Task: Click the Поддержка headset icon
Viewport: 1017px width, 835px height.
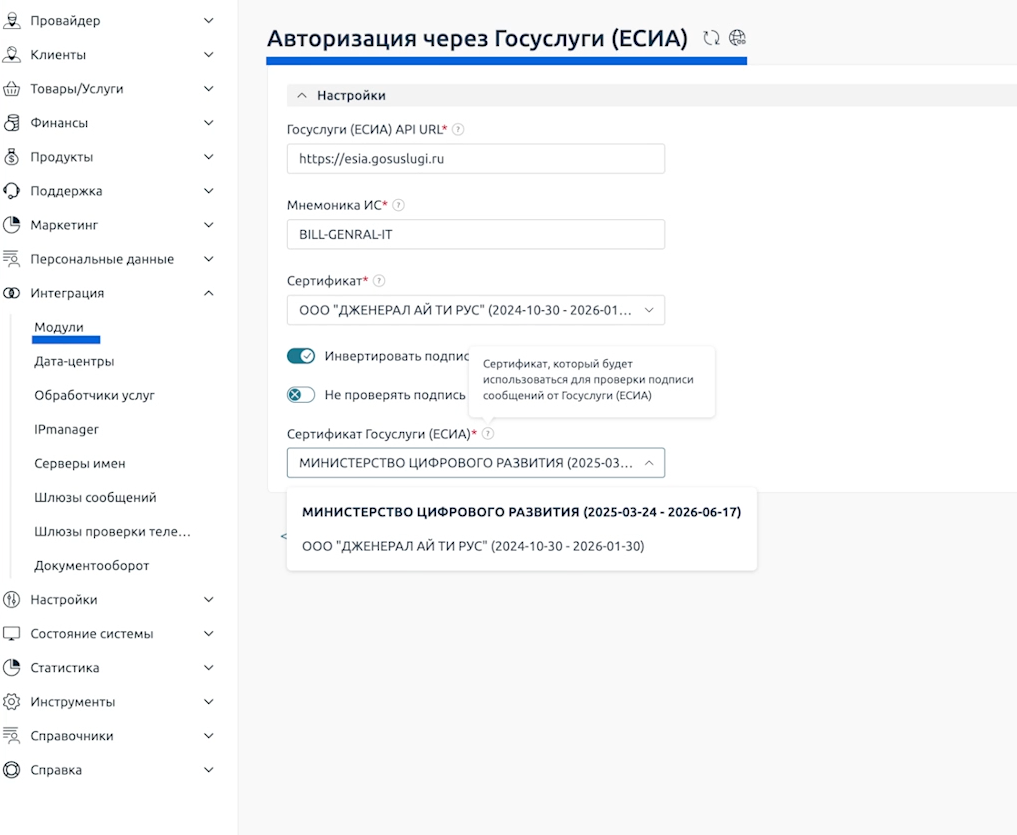Action: [x=12, y=191]
